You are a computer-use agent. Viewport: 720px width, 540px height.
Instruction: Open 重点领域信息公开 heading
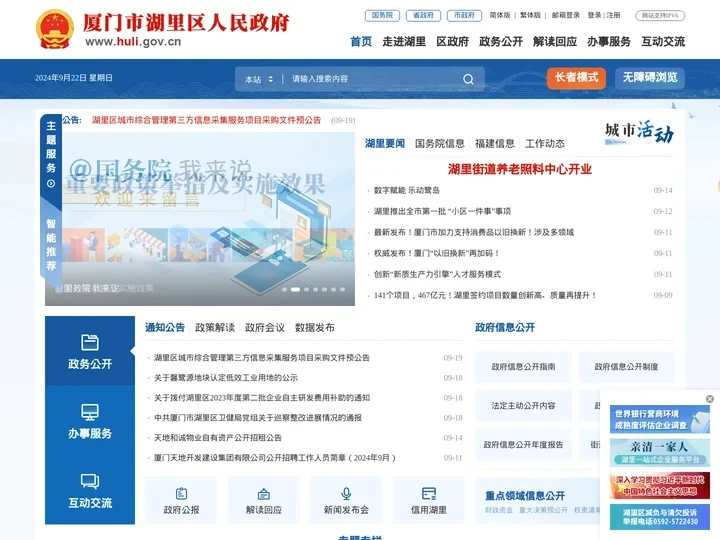(525, 495)
